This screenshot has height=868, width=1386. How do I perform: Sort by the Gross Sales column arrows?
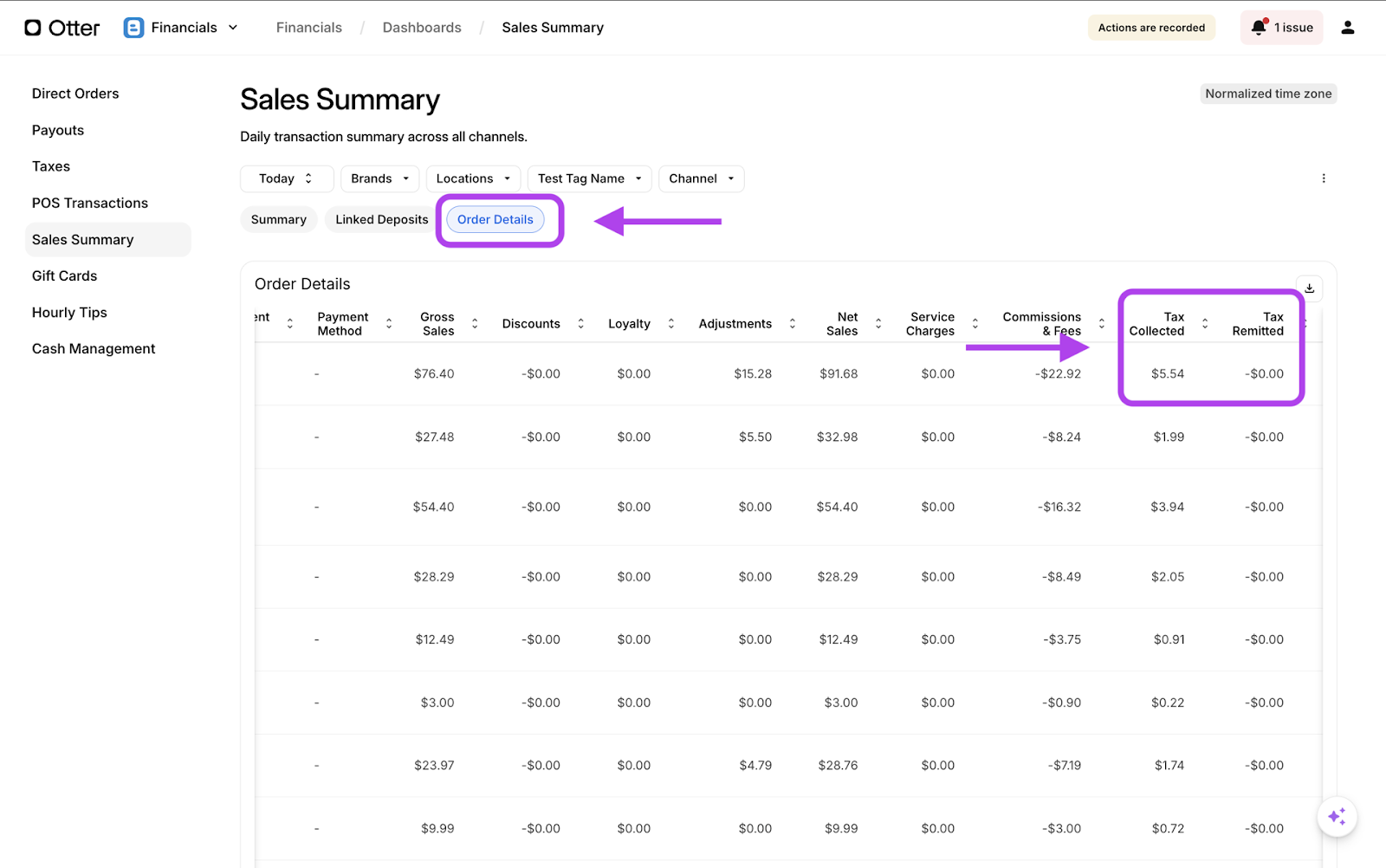click(475, 324)
